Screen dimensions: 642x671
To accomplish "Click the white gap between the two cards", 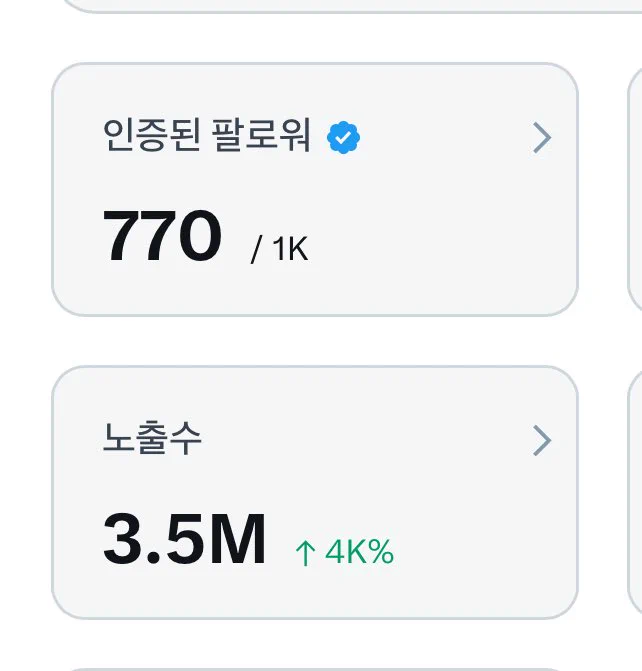I will tap(315, 341).
